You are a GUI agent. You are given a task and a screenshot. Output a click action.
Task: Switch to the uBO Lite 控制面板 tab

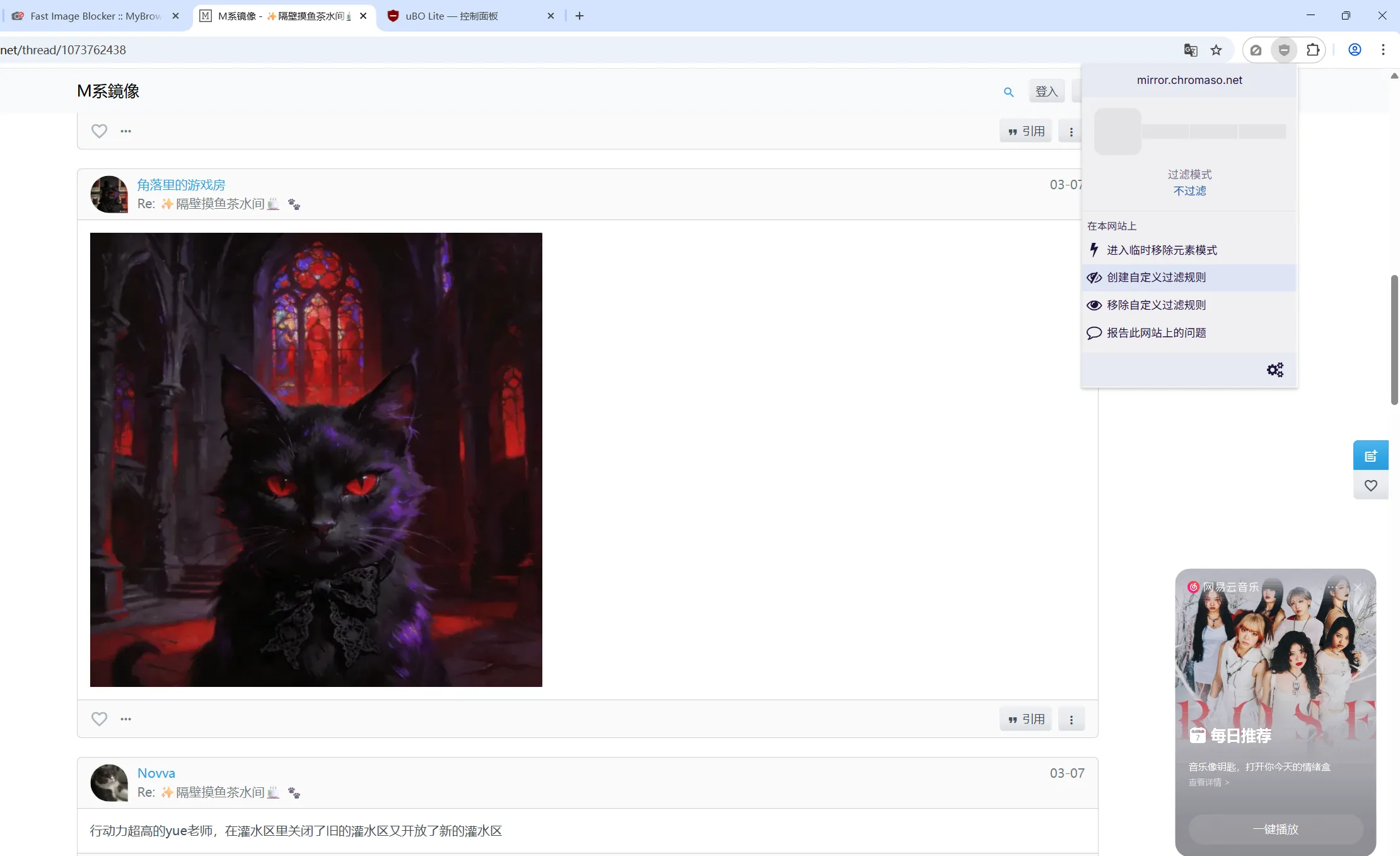[x=452, y=16]
